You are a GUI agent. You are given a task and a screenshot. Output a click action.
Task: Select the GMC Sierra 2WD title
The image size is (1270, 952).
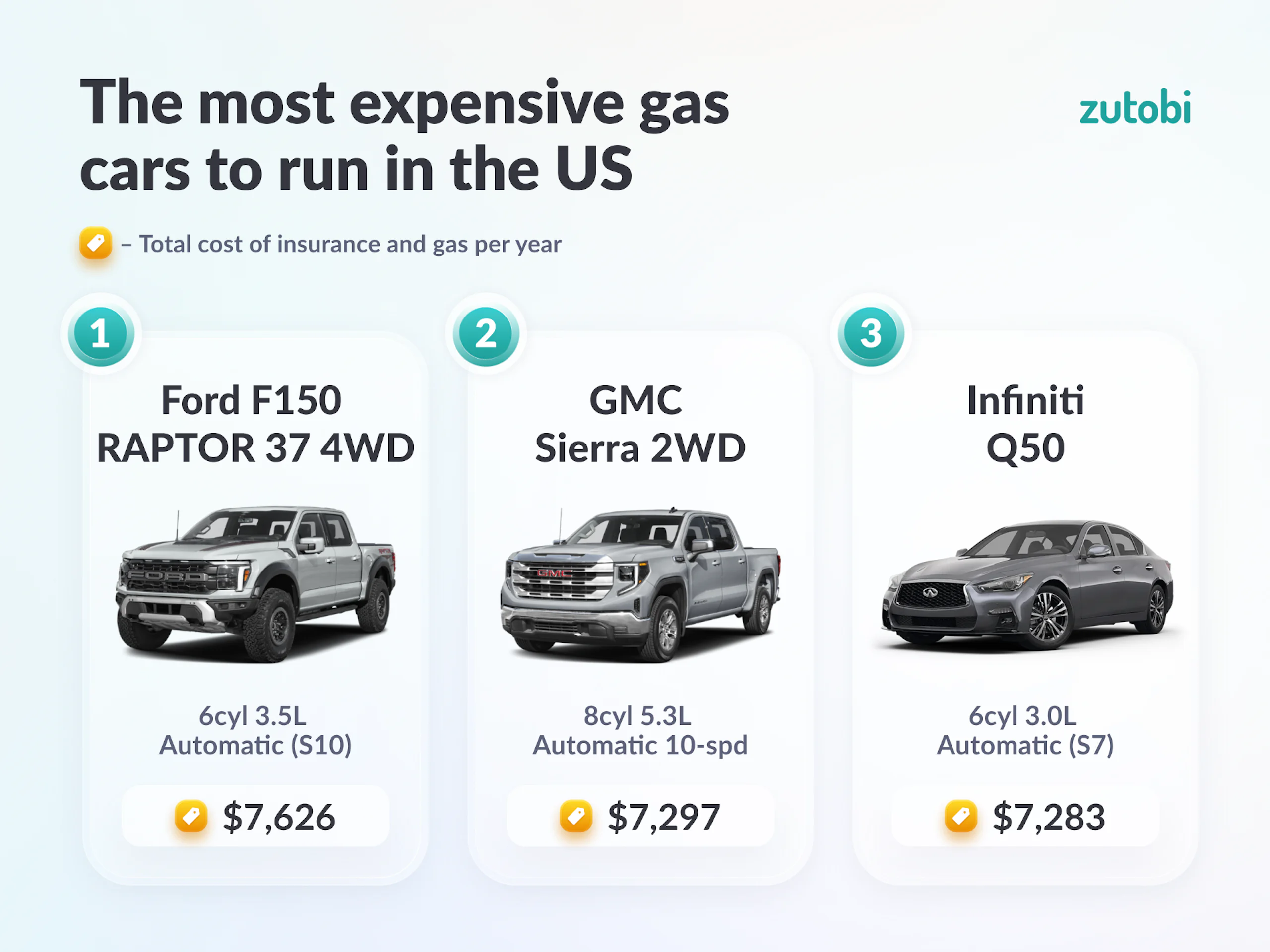coord(639,424)
